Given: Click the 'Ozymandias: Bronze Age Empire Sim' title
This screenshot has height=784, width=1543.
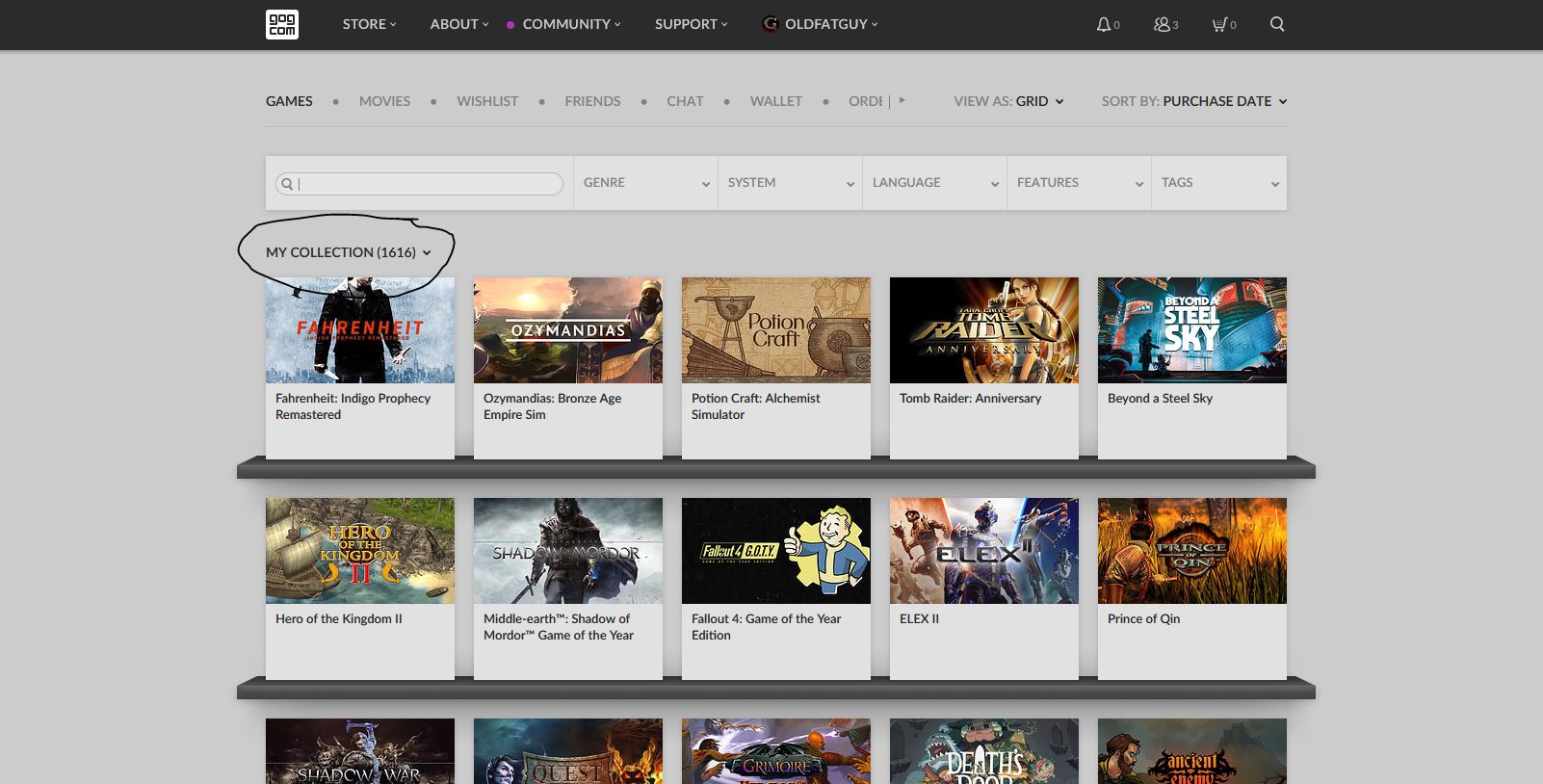Looking at the screenshot, I should pyautogui.click(x=552, y=406).
